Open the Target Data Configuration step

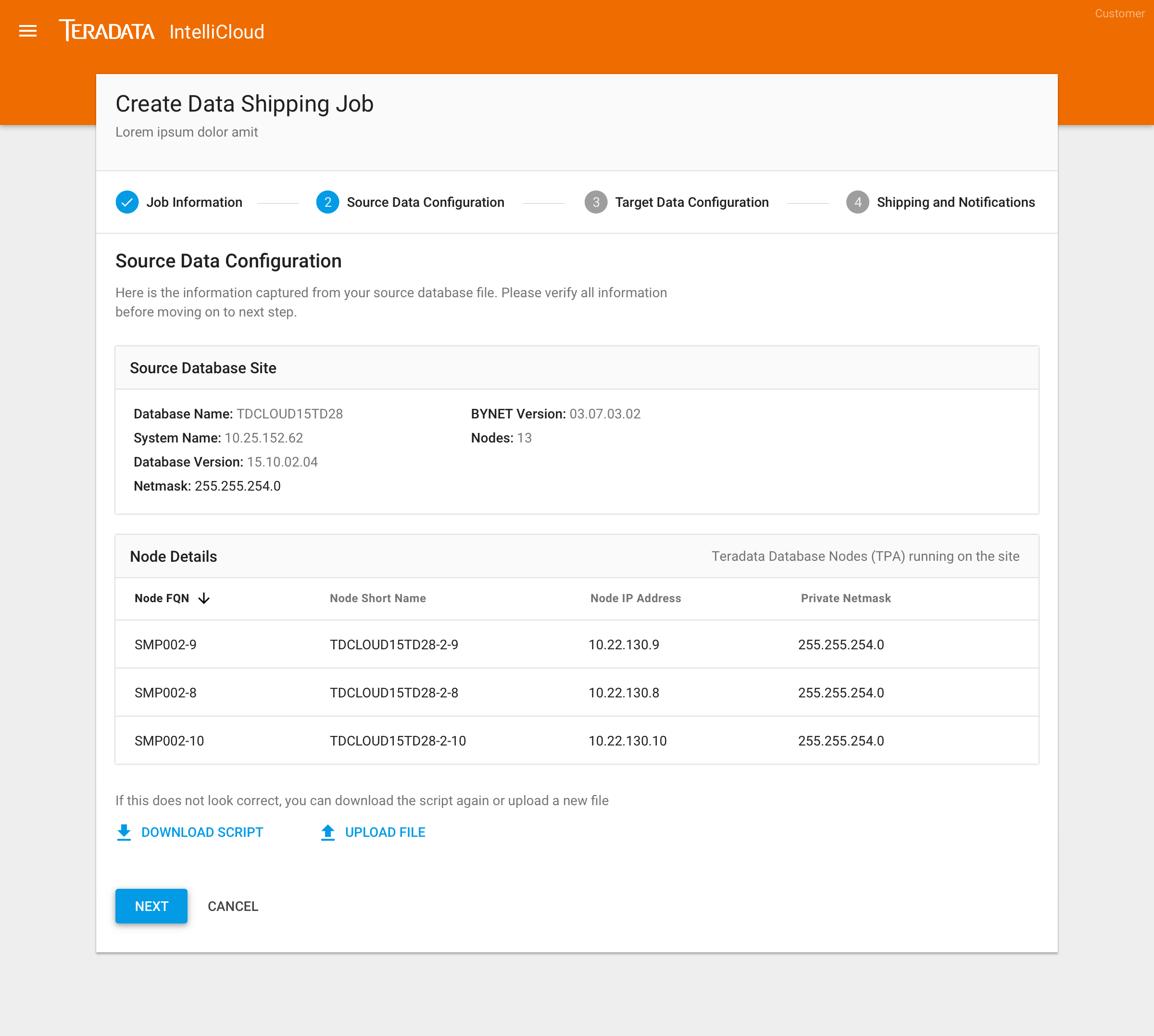pyautogui.click(x=692, y=202)
